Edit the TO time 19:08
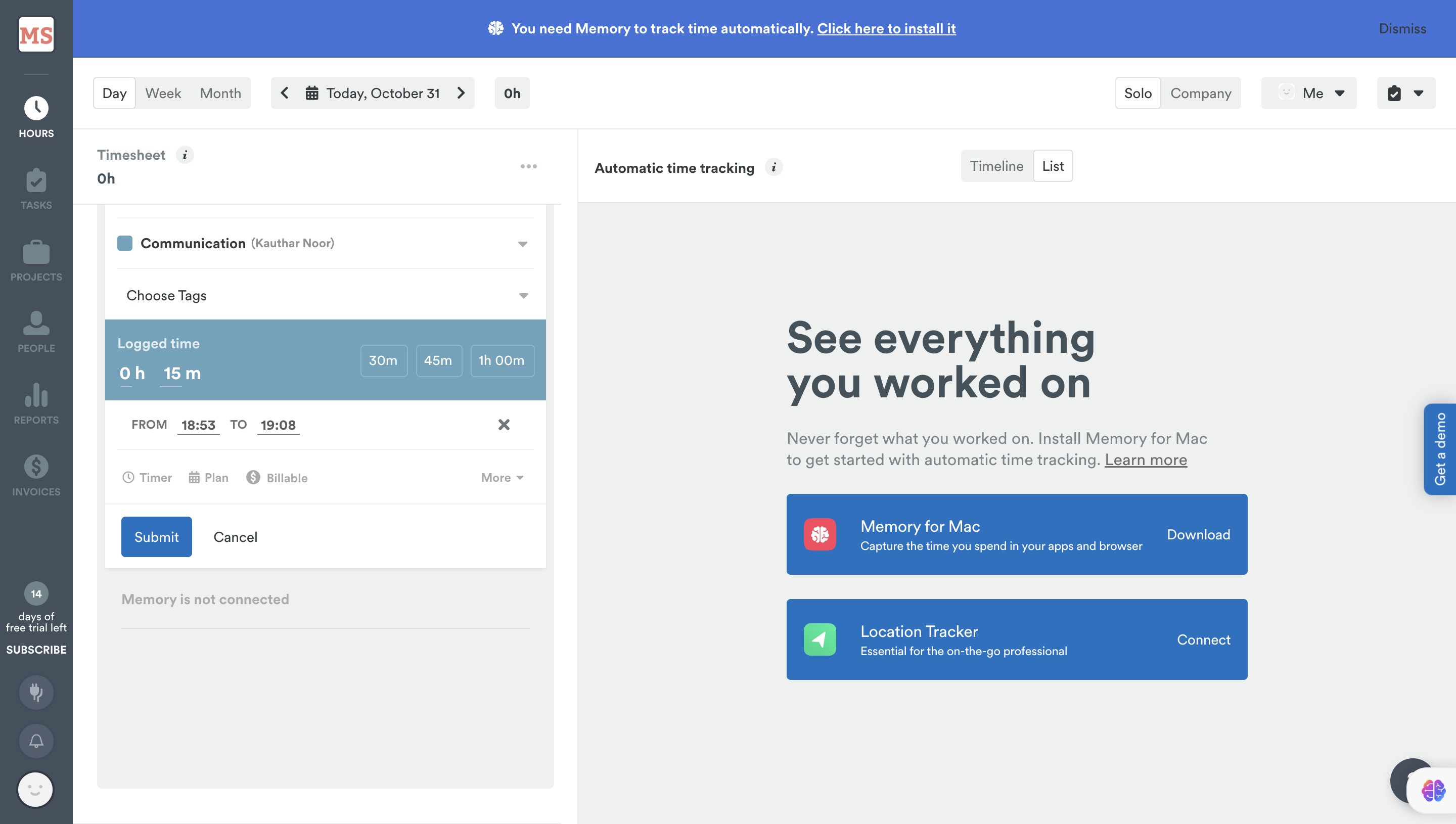Screen dimensions: 1456x824 click(278, 425)
